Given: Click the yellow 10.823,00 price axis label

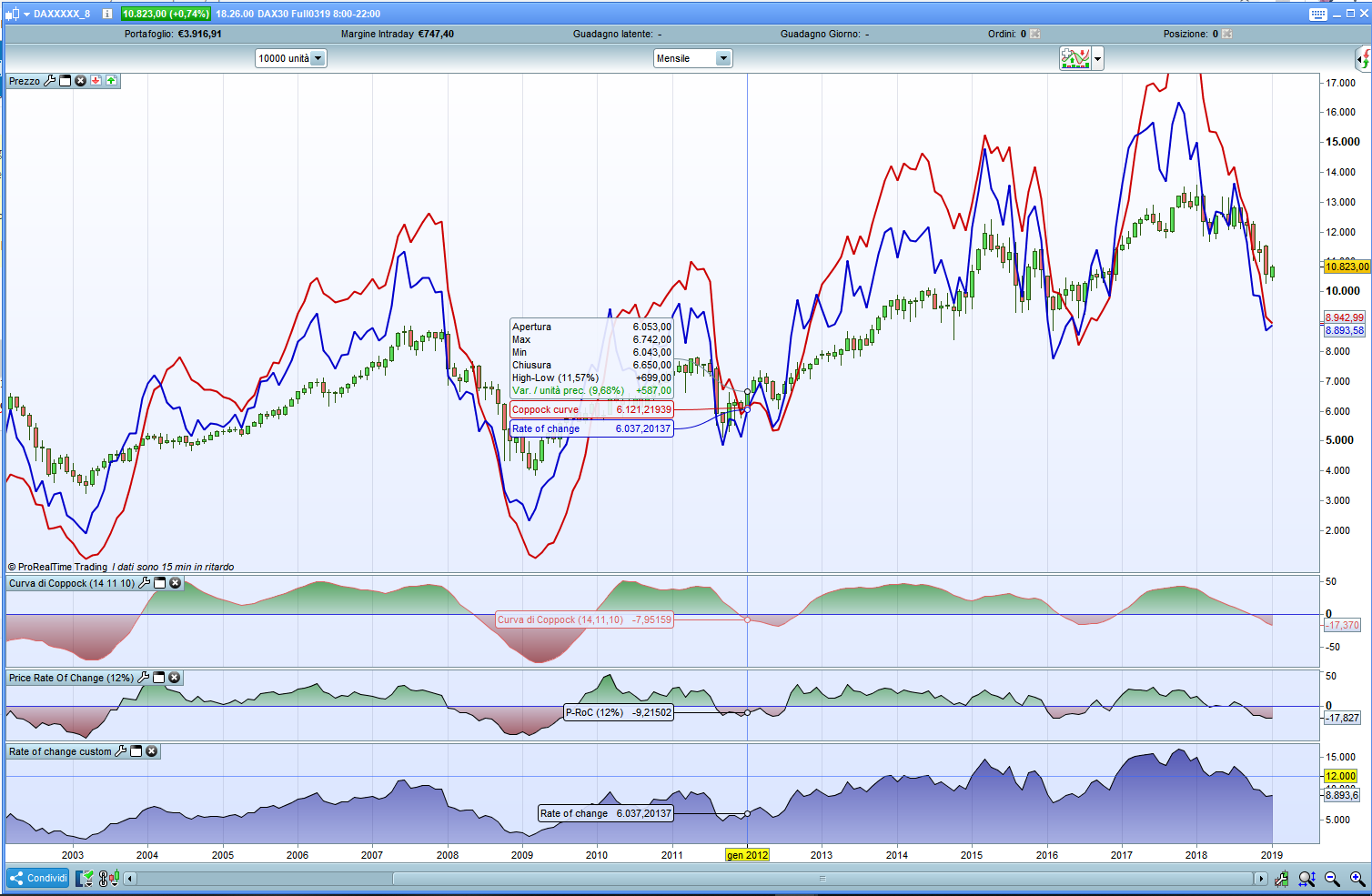Looking at the screenshot, I should (x=1347, y=266).
